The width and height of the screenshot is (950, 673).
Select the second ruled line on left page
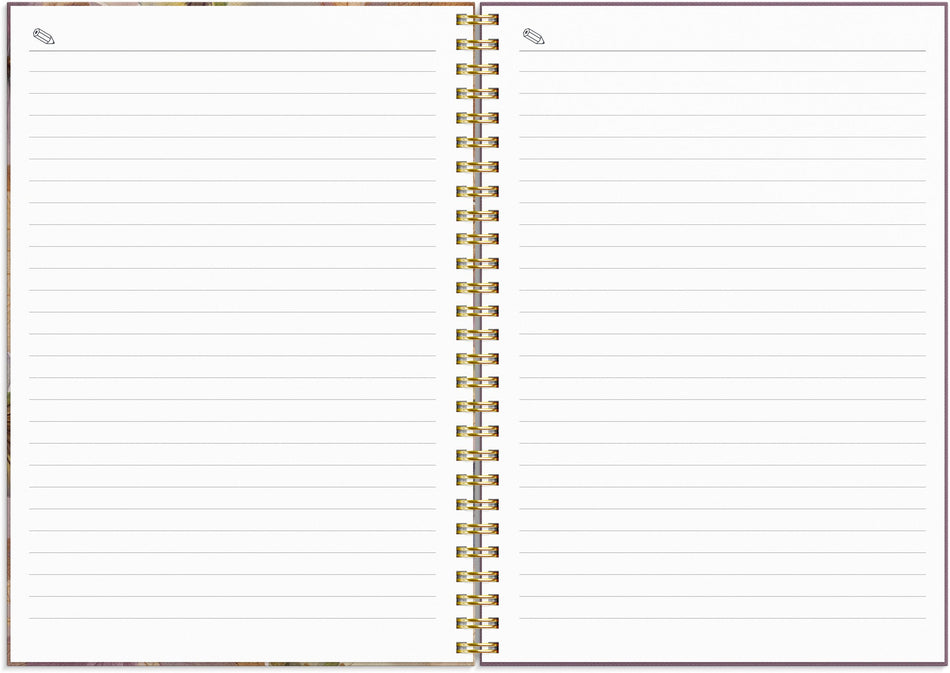pos(232,93)
